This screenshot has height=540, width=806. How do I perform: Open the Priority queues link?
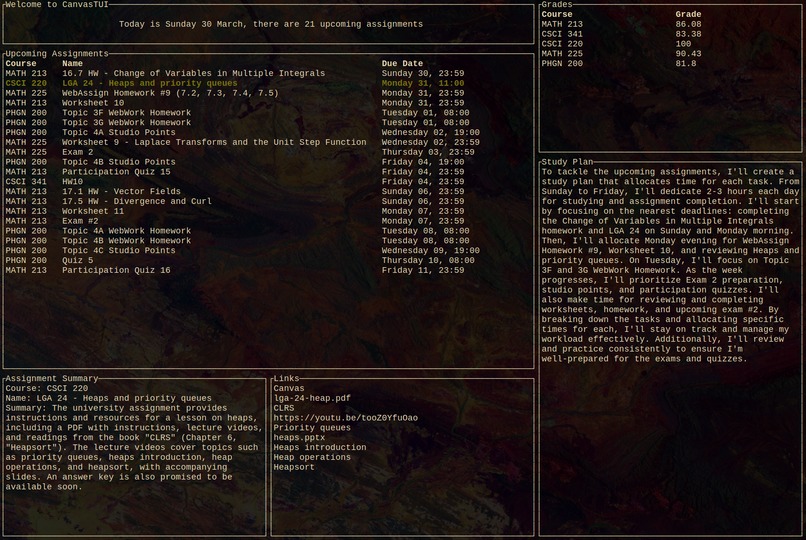click(312, 427)
